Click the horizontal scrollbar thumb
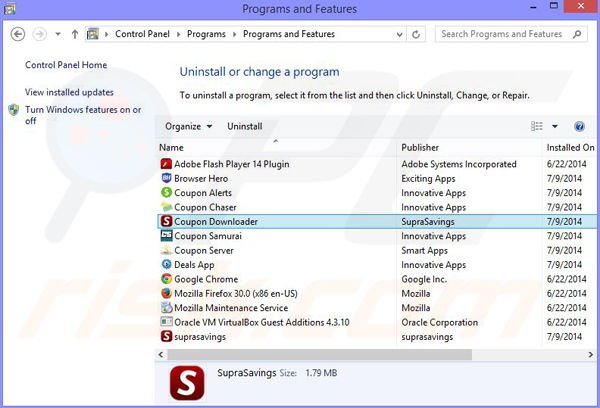Image resolution: width=600 pixels, height=408 pixels. pyautogui.click(x=320, y=355)
